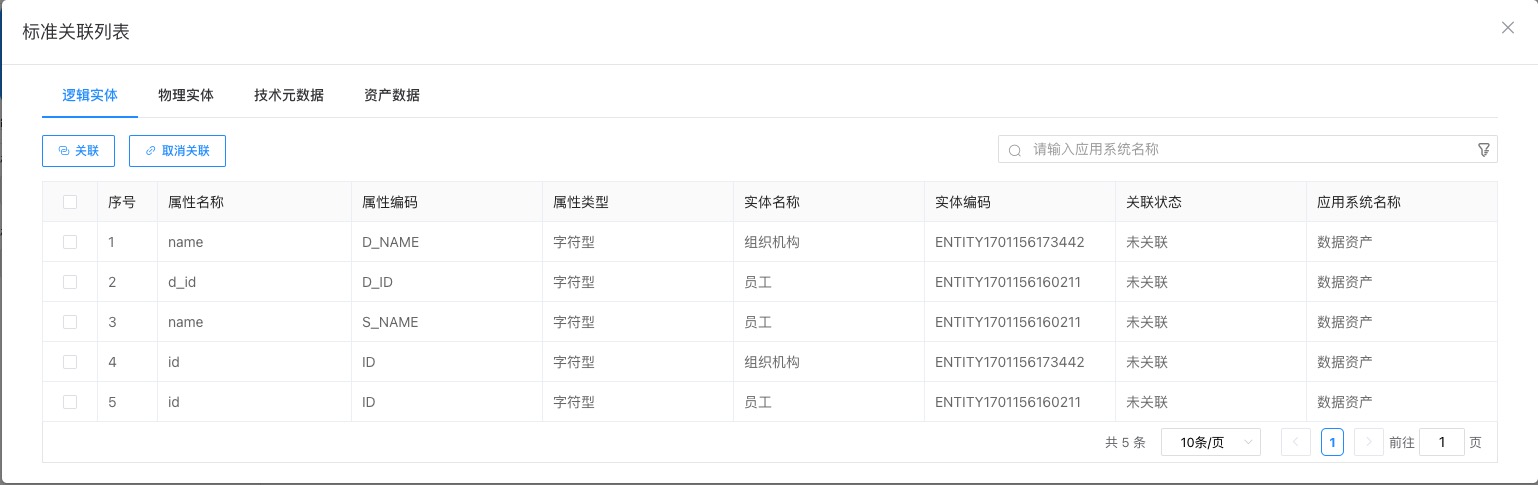Switch to 物理实体 tab
The image size is (1538, 485).
pos(186,96)
